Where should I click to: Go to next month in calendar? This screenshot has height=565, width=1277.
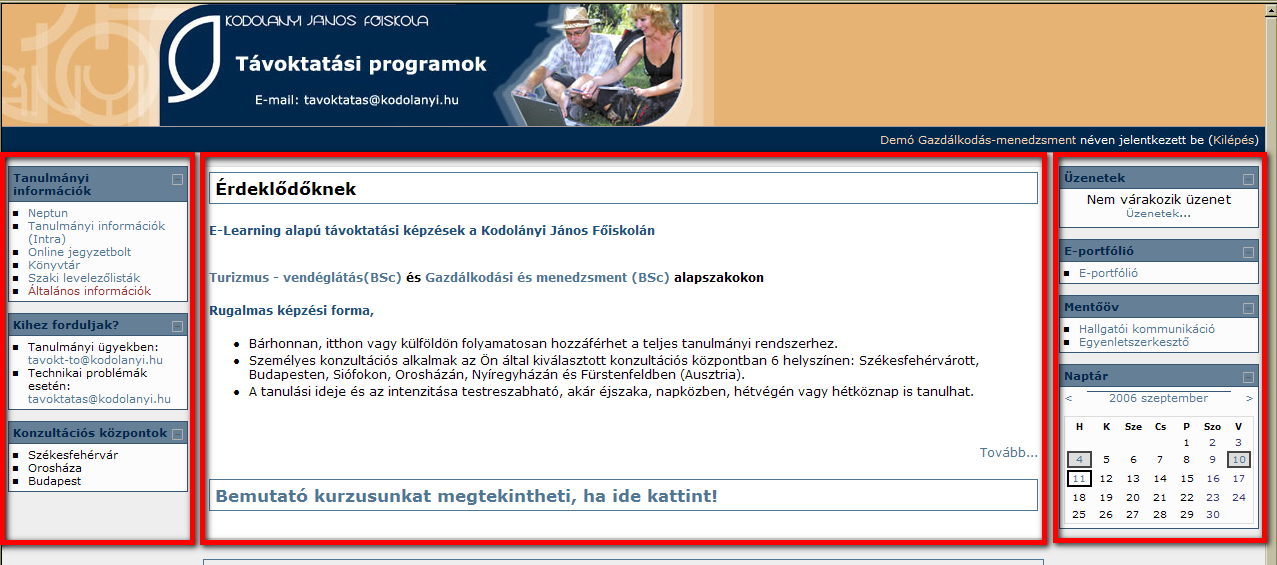(x=1249, y=398)
